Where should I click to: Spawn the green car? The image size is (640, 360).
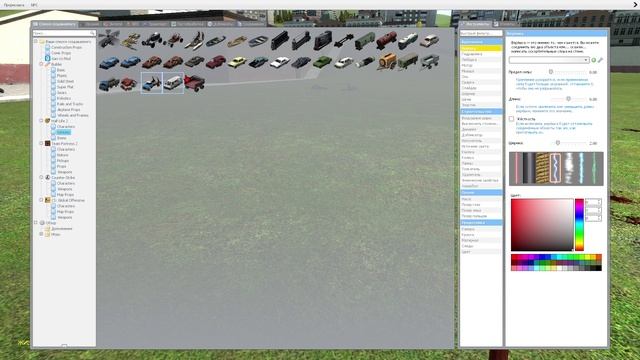[x=322, y=62]
